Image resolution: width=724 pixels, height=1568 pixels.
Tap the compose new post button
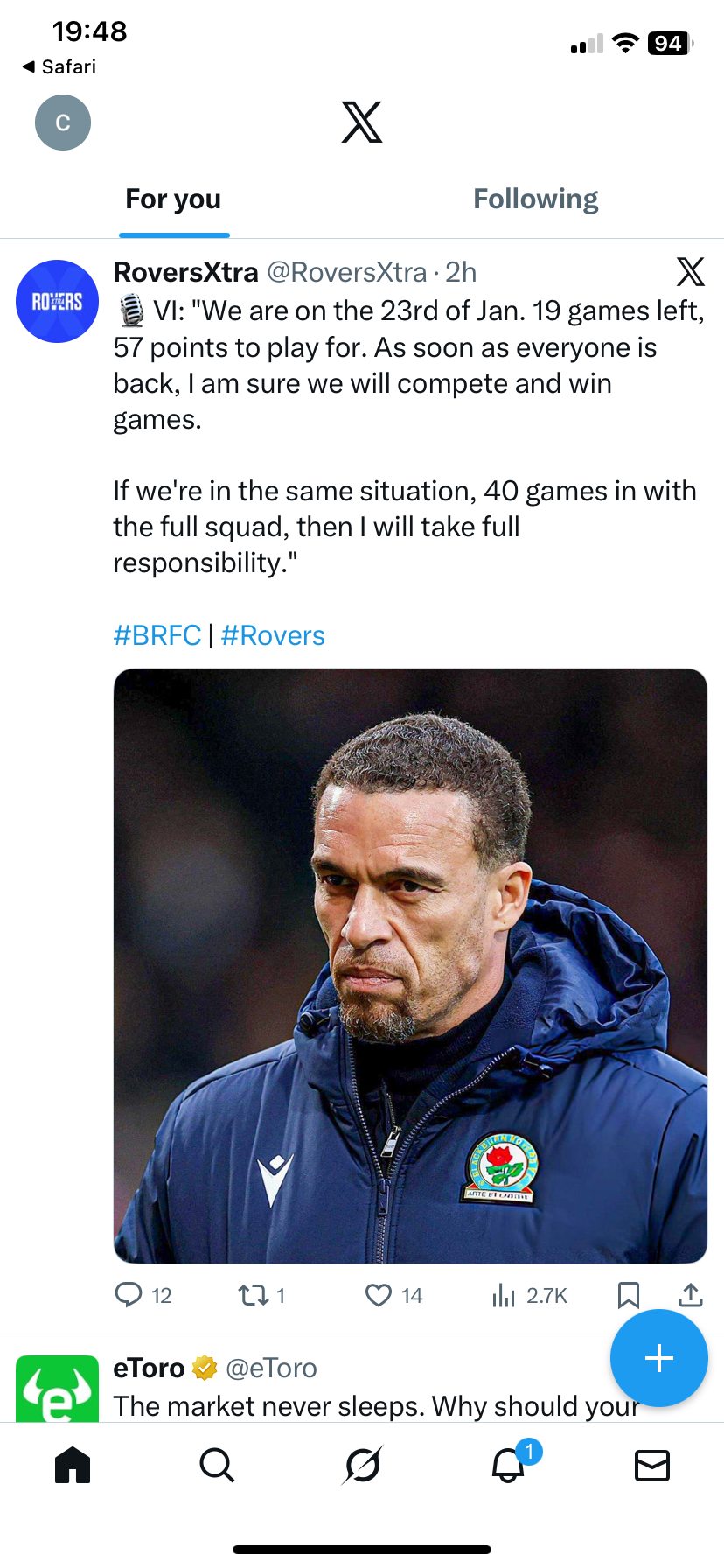[x=658, y=1357]
